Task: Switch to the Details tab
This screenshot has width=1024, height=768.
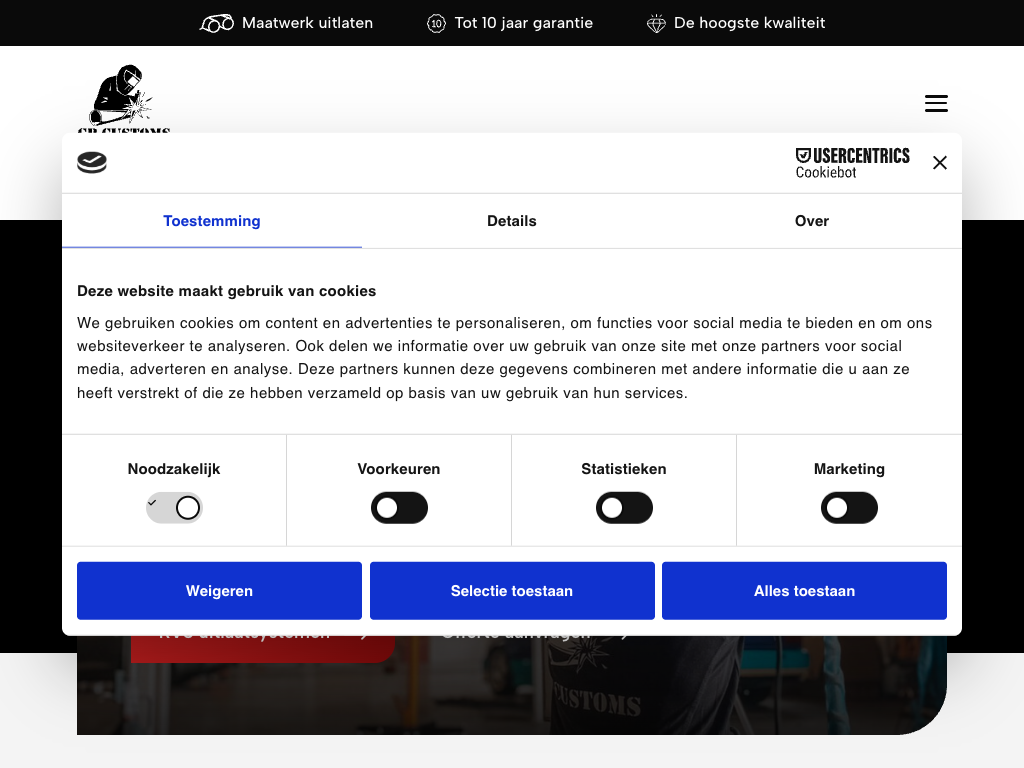Action: click(x=511, y=221)
